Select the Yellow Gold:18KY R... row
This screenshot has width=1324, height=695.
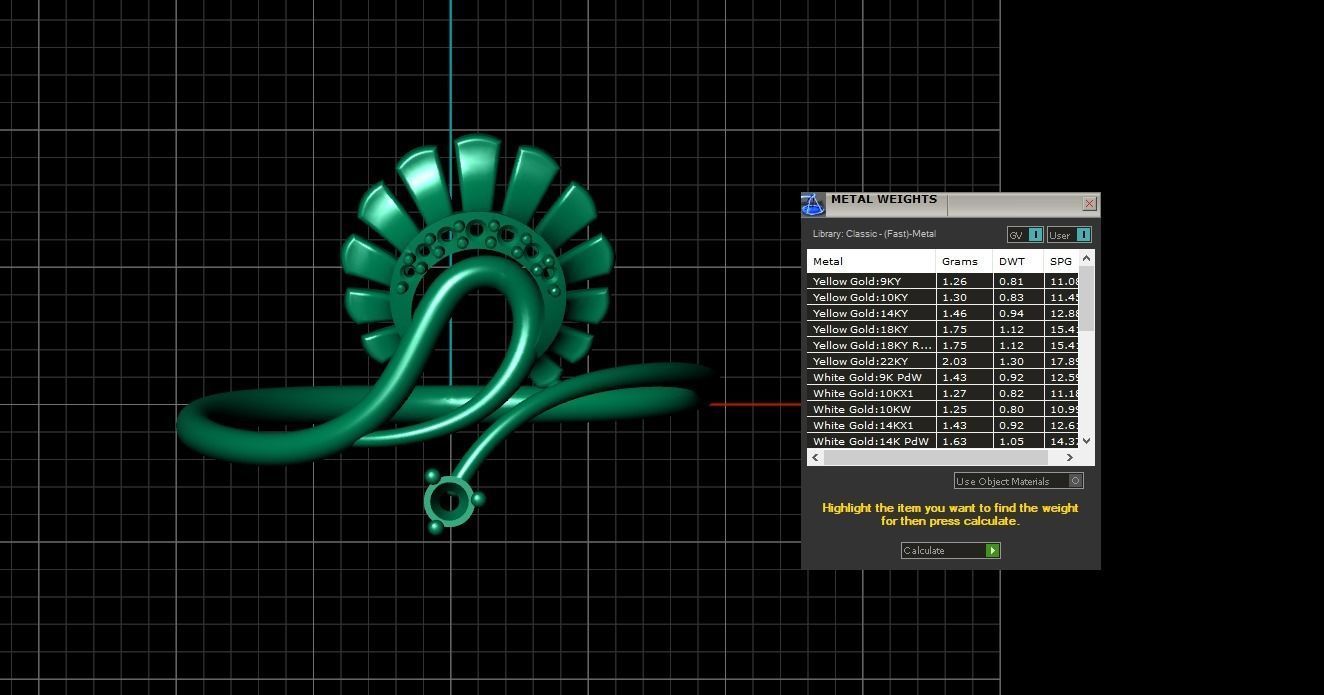pos(943,345)
